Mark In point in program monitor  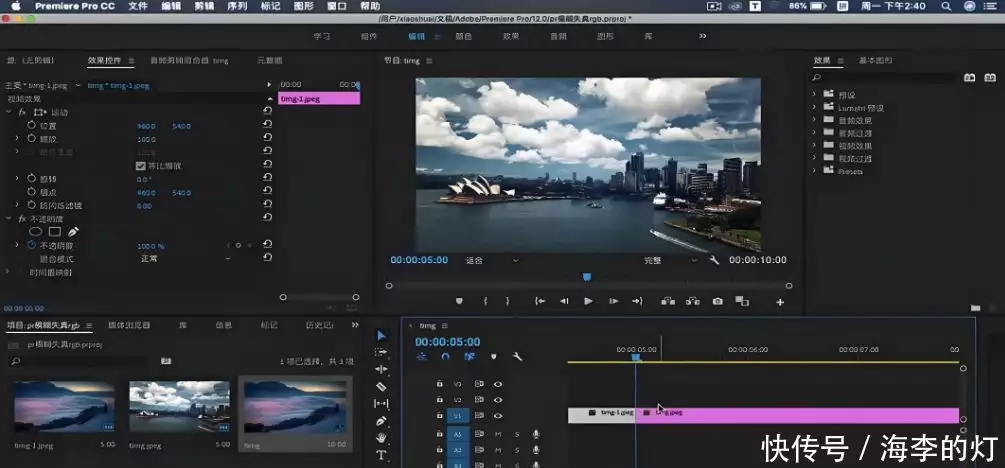pos(485,301)
